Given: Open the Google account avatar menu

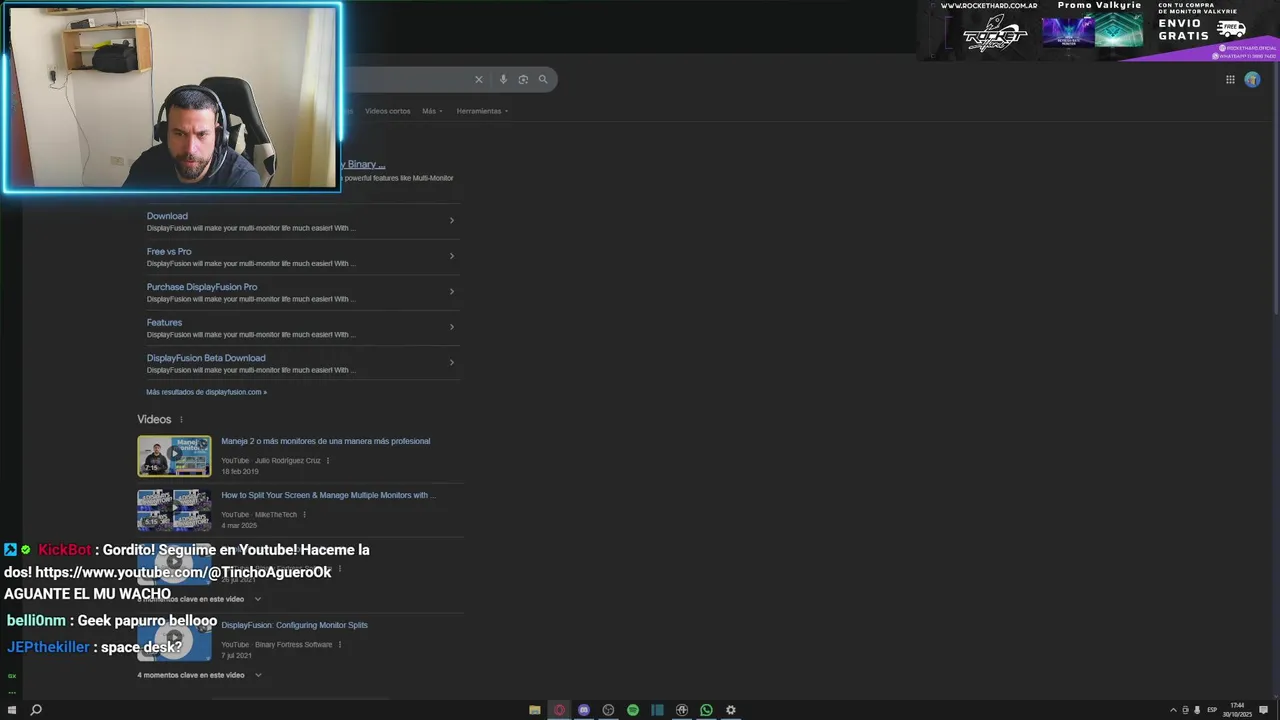Looking at the screenshot, I should [x=1252, y=80].
